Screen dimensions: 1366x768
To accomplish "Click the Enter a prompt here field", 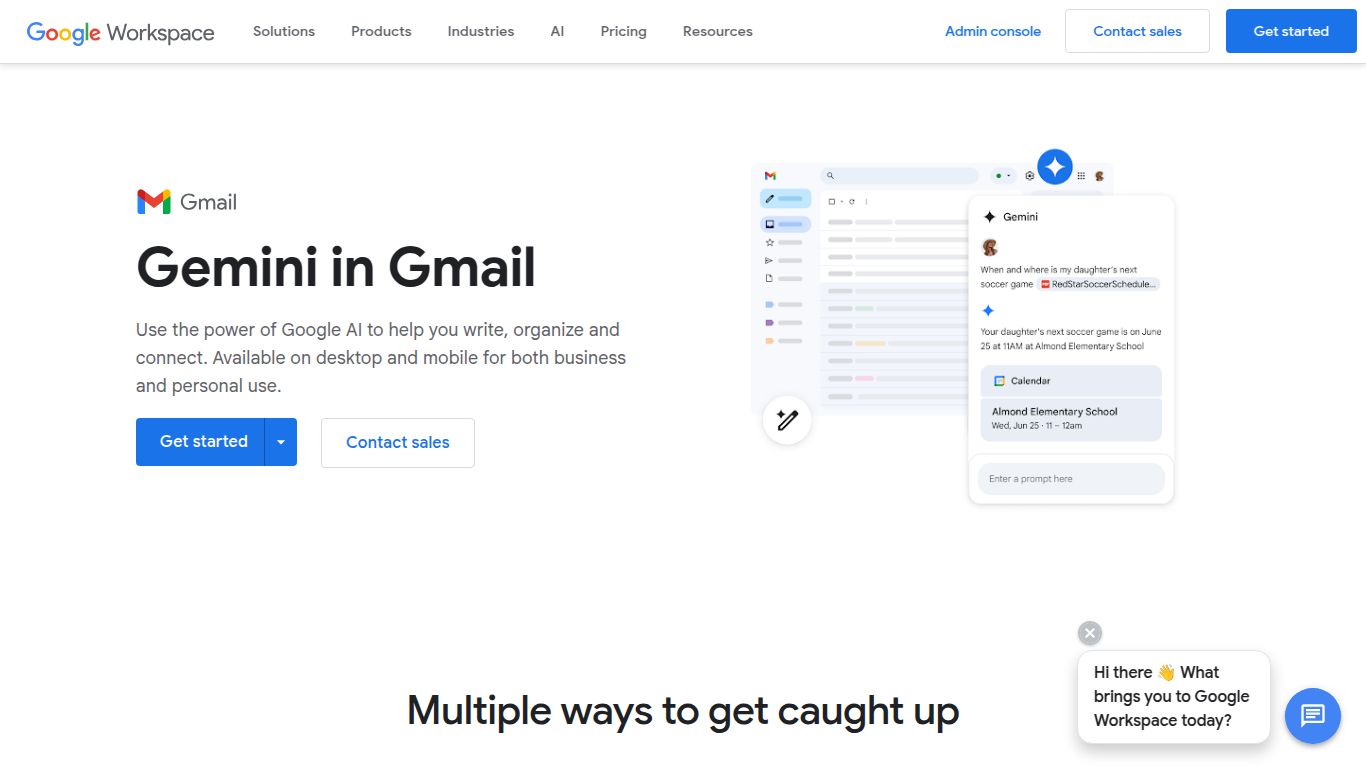I will click(1070, 478).
